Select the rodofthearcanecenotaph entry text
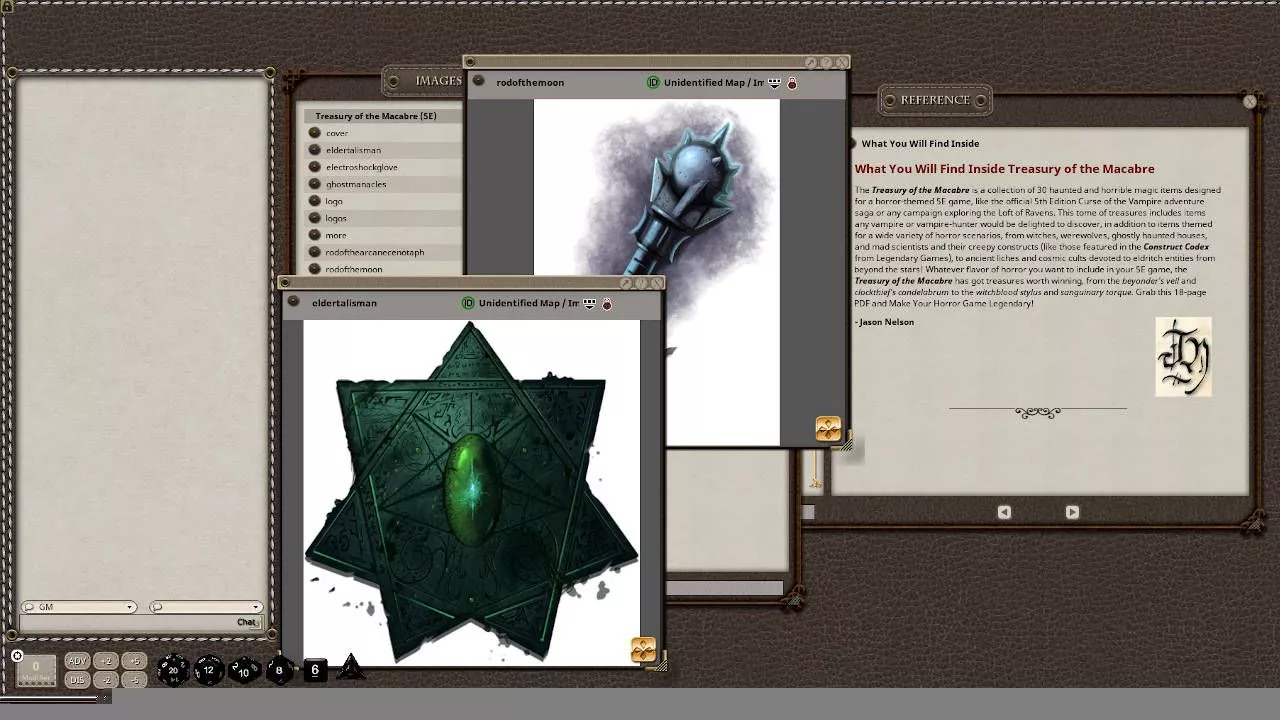Viewport: 1280px width, 720px height. pyautogui.click(x=374, y=252)
